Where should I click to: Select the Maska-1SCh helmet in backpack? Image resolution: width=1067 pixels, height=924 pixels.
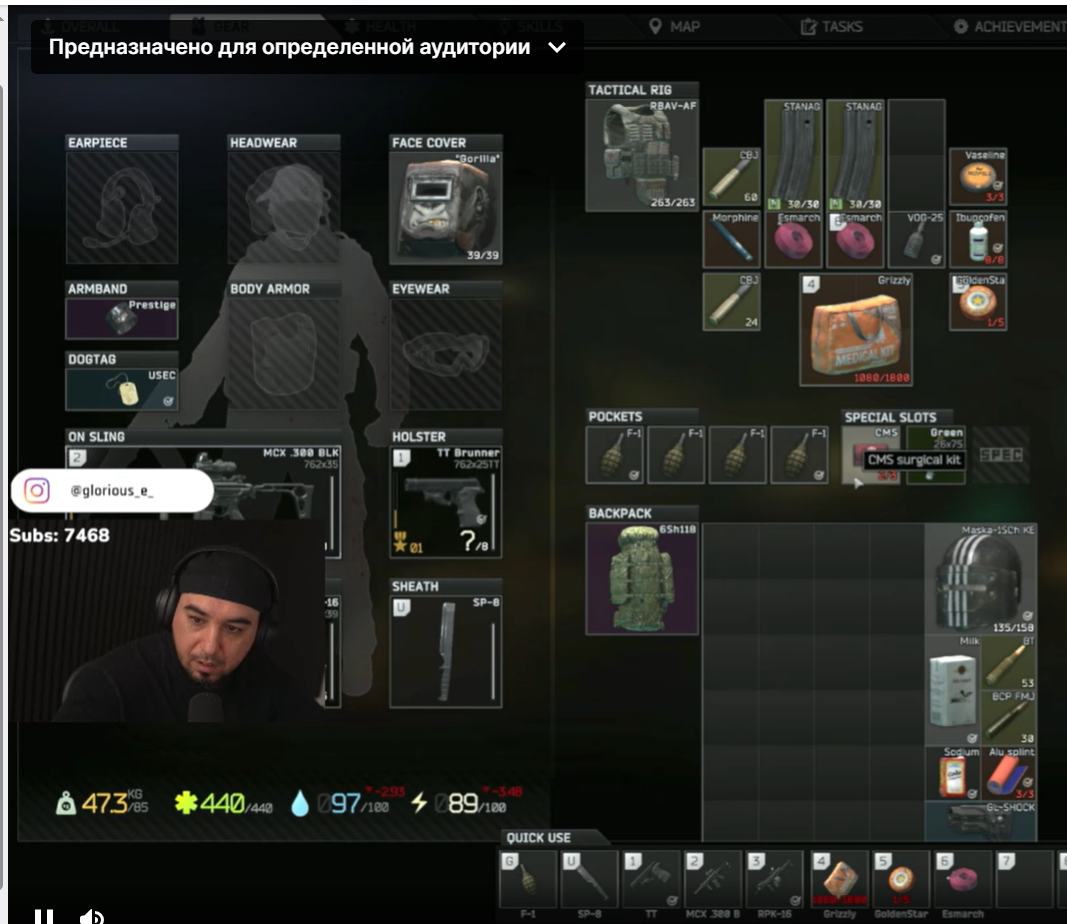tap(981, 579)
